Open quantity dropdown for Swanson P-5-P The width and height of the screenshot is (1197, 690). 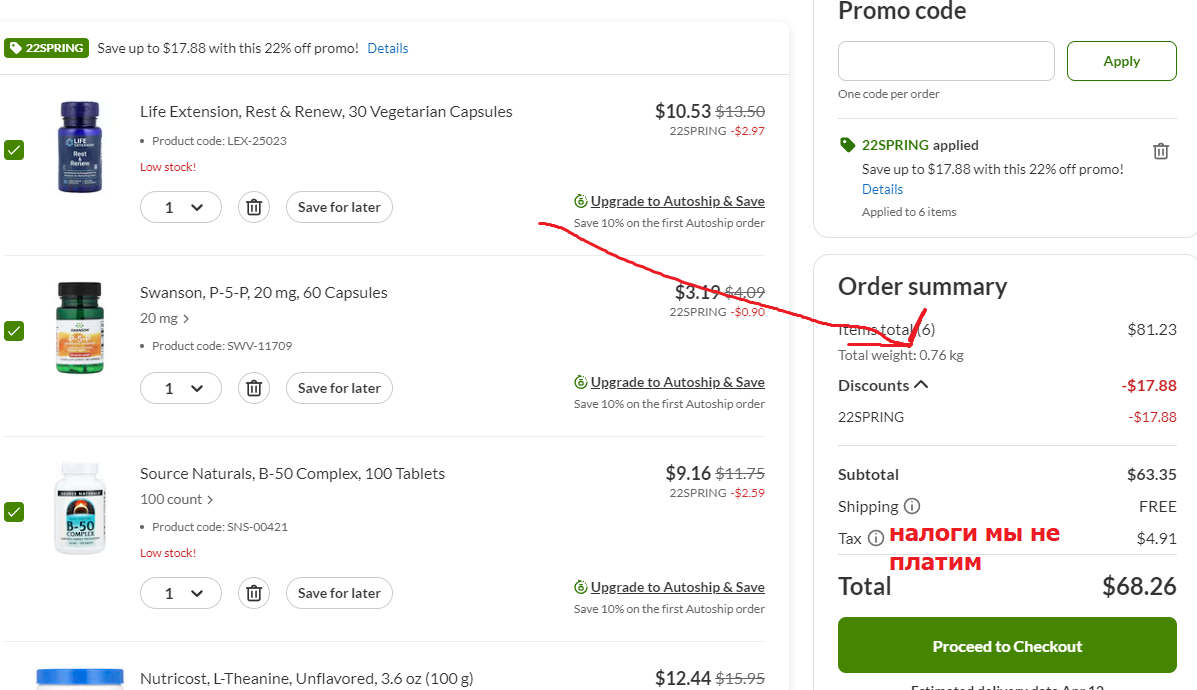tap(181, 389)
